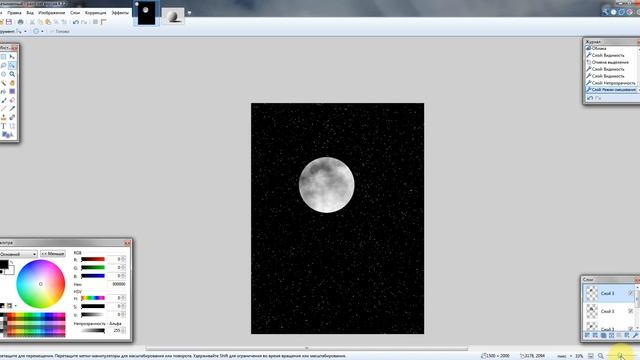Select the Clone Stamp tool

tap(3, 117)
